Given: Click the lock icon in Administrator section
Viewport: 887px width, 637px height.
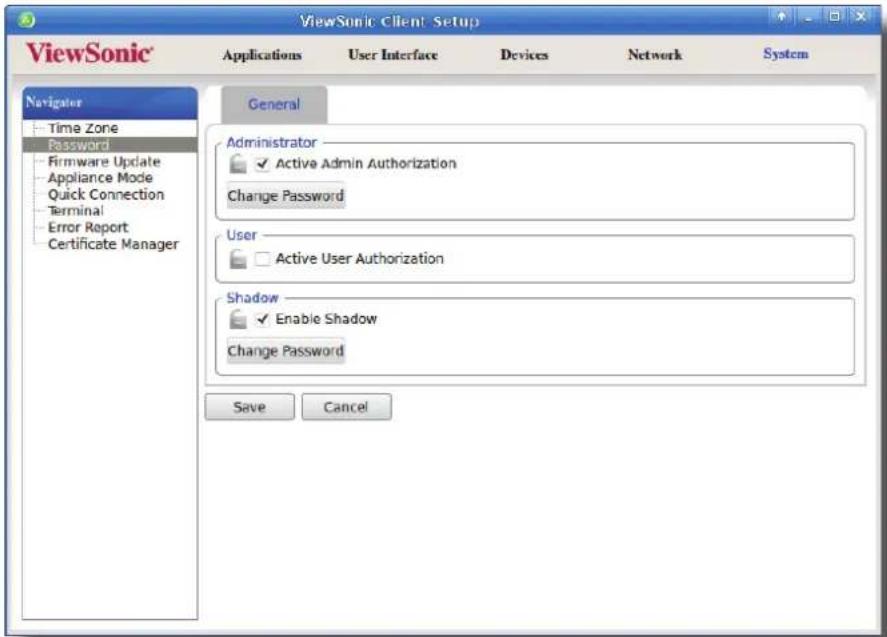Looking at the screenshot, I should click(238, 164).
